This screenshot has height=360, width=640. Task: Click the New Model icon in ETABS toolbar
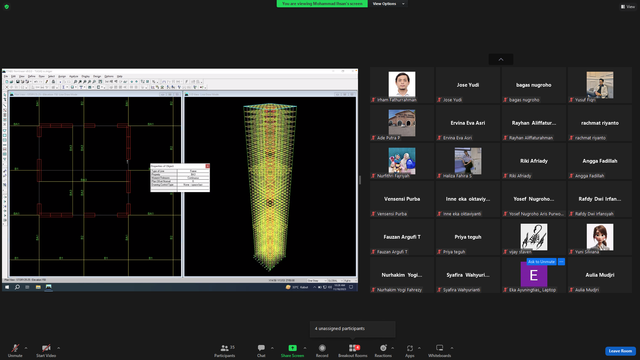point(7,82)
